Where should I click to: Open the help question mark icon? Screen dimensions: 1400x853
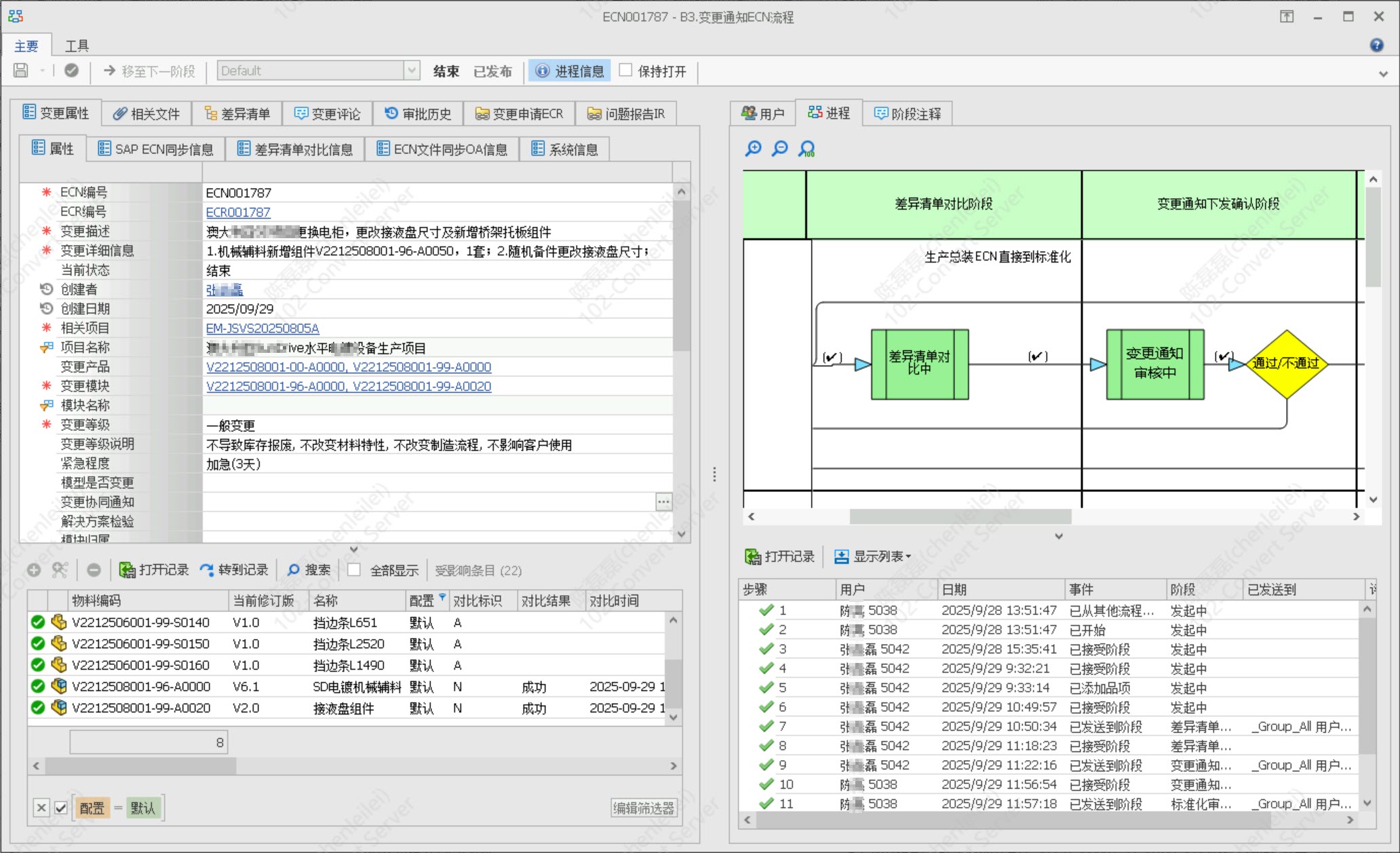tap(1376, 45)
